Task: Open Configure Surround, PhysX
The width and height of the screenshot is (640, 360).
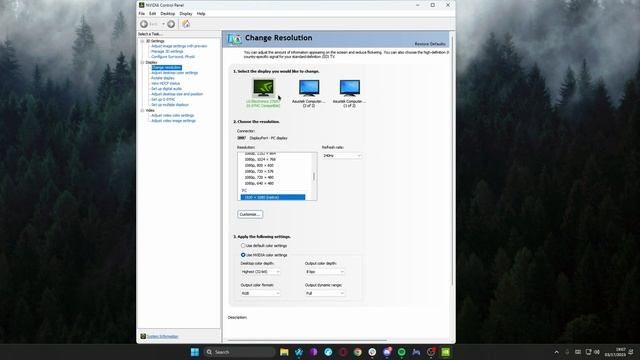Action: pos(173,57)
